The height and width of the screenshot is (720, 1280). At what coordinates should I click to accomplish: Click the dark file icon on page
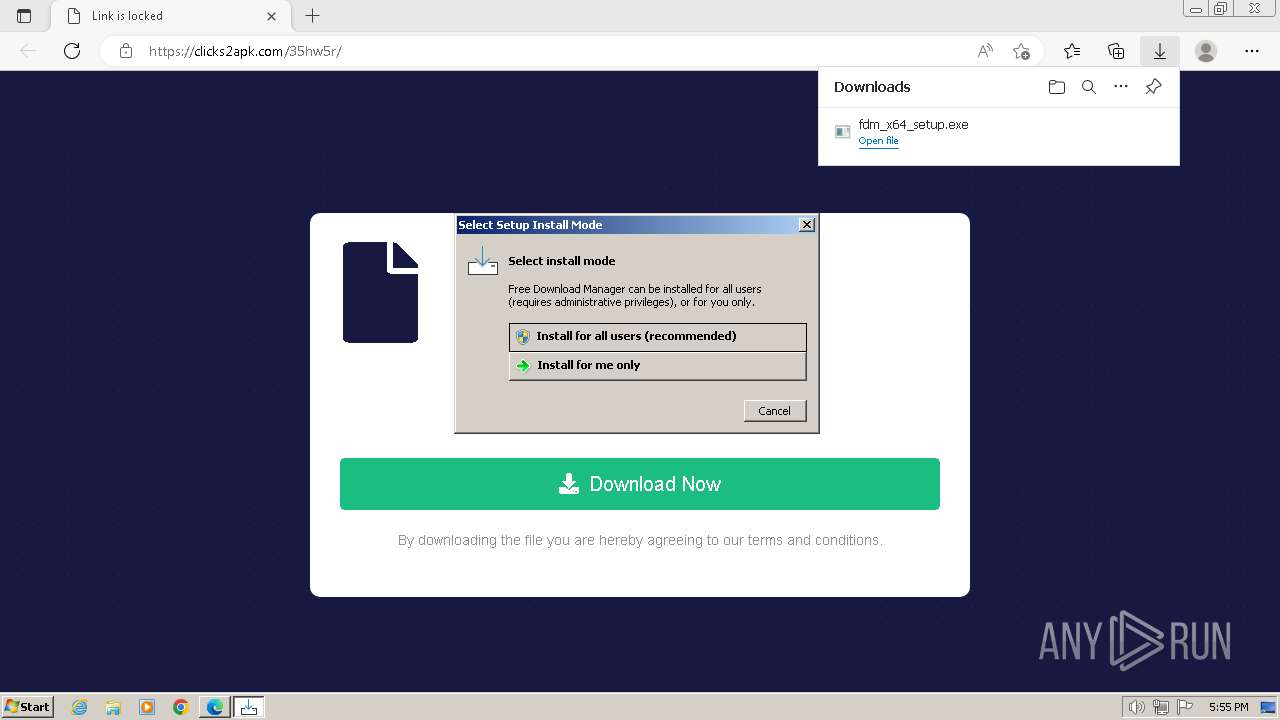pyautogui.click(x=380, y=292)
